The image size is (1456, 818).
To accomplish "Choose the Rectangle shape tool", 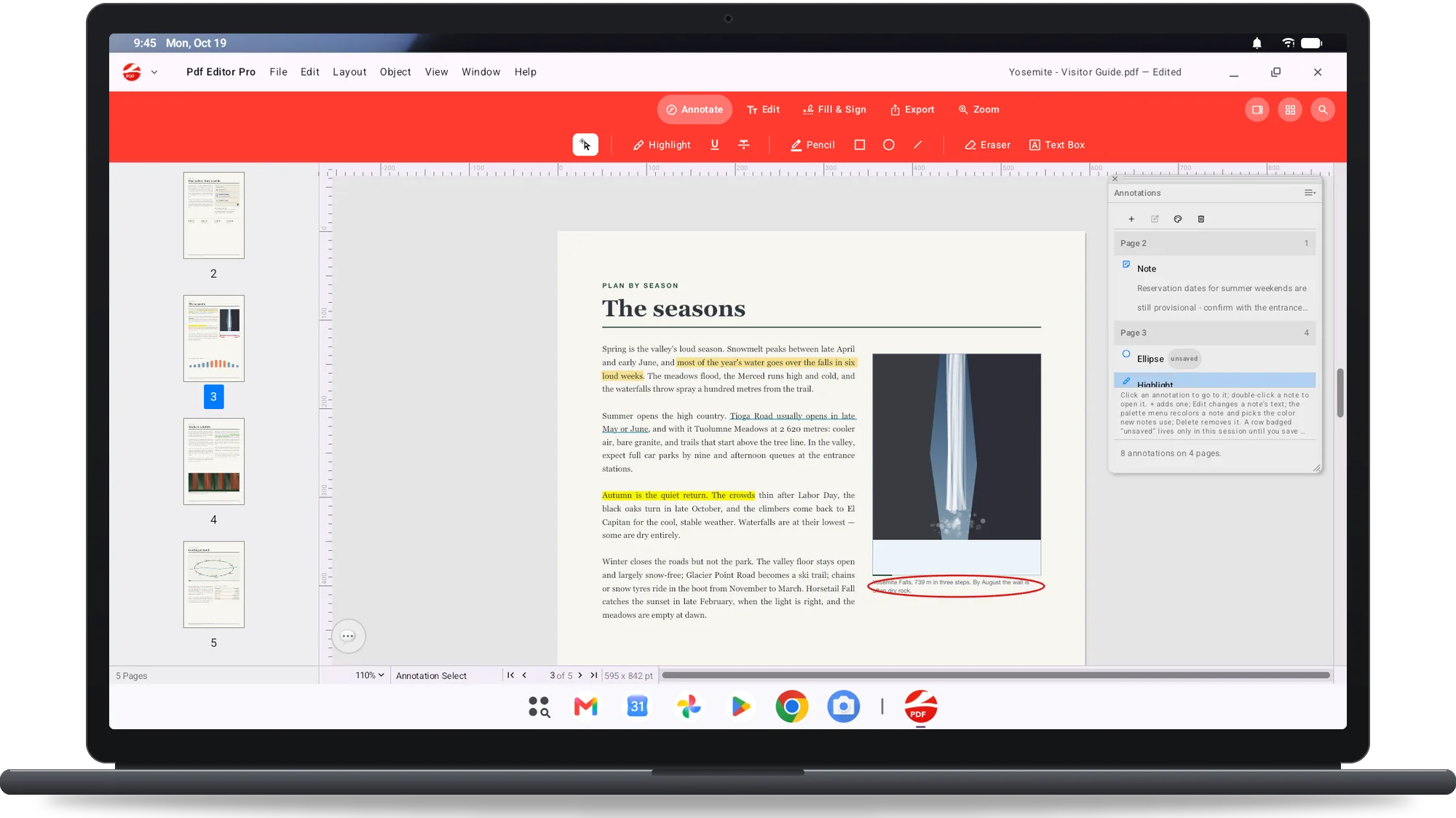I will pos(860,145).
